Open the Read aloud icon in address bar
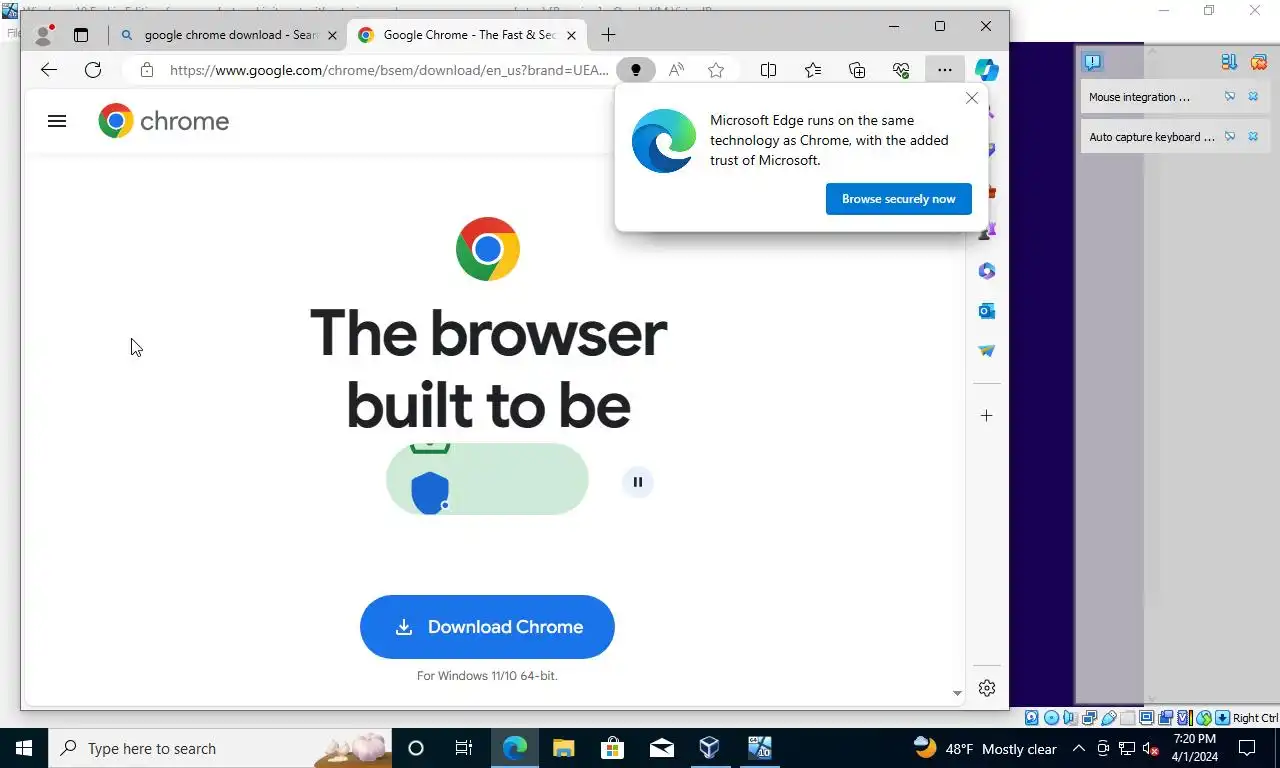The height and width of the screenshot is (768, 1280). (676, 70)
